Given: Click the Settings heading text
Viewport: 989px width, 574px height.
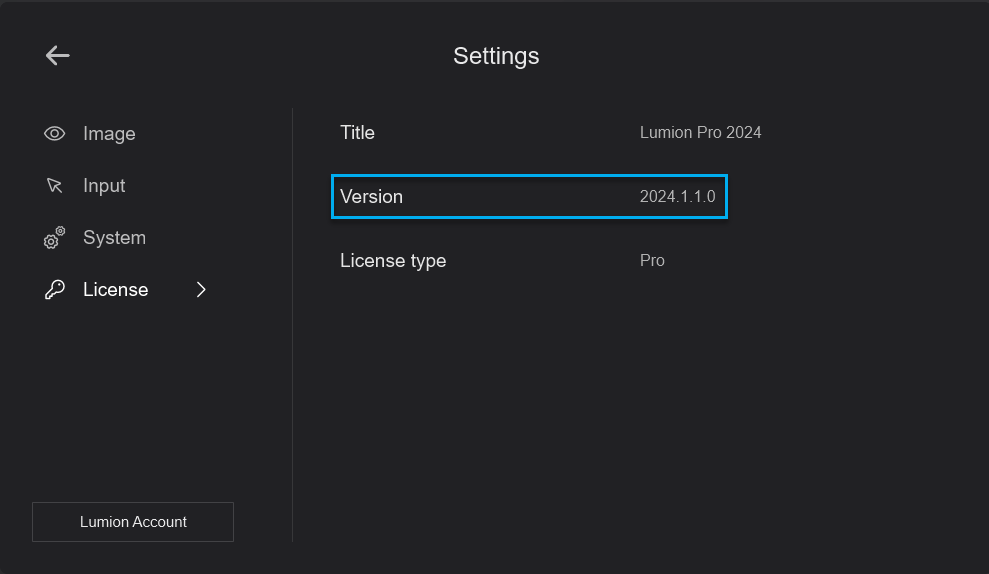Looking at the screenshot, I should tap(496, 56).
